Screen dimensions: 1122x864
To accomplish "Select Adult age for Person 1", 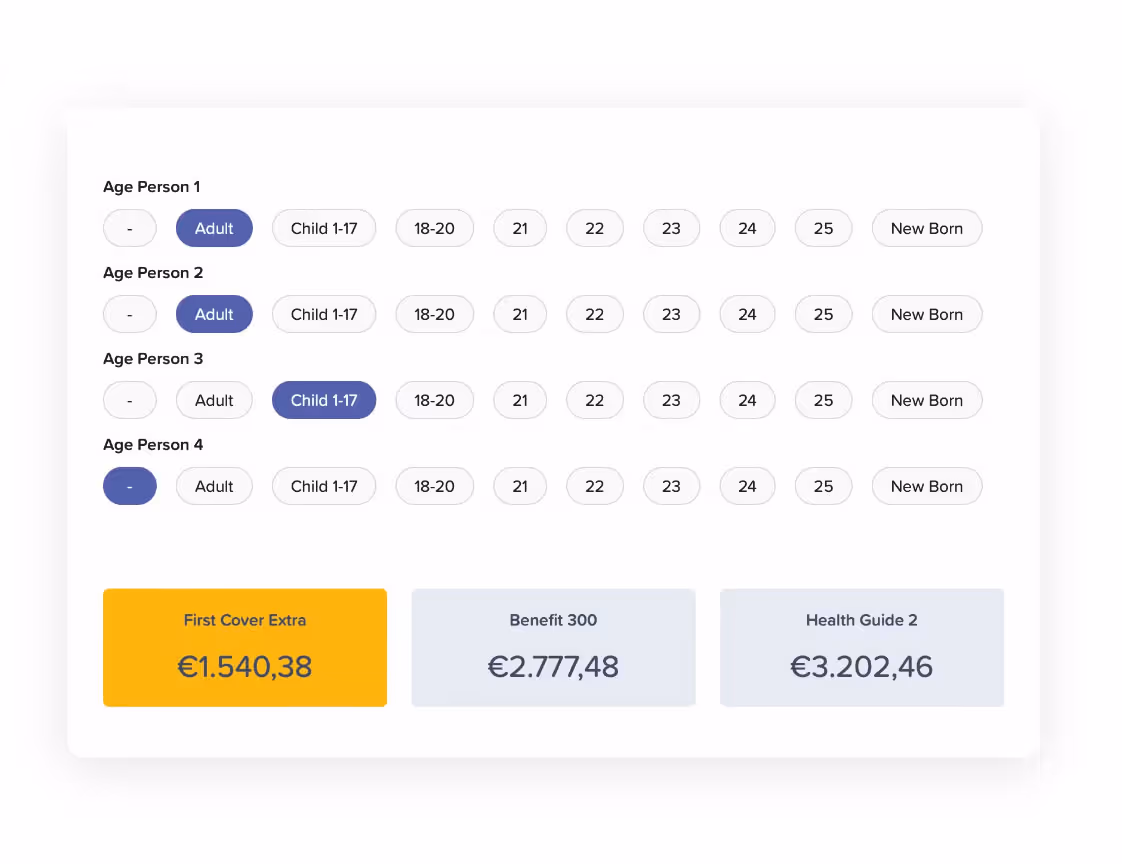I will click(x=214, y=228).
